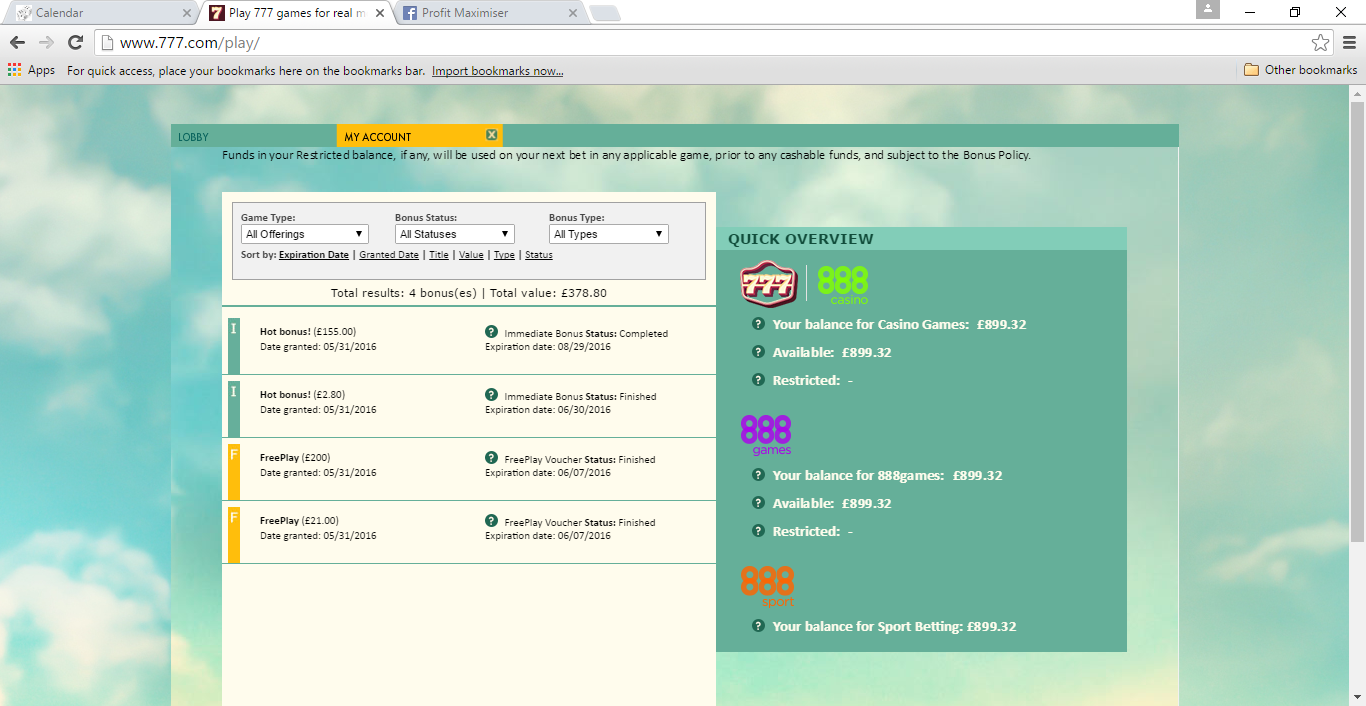The height and width of the screenshot is (706, 1366).
Task: Click help icon beside casino Restricted
Action: 758,380
